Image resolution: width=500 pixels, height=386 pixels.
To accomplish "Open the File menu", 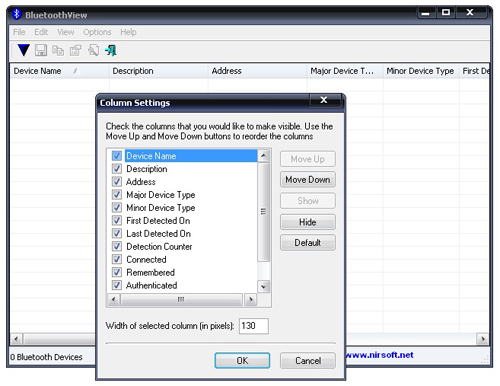I will click(x=19, y=32).
